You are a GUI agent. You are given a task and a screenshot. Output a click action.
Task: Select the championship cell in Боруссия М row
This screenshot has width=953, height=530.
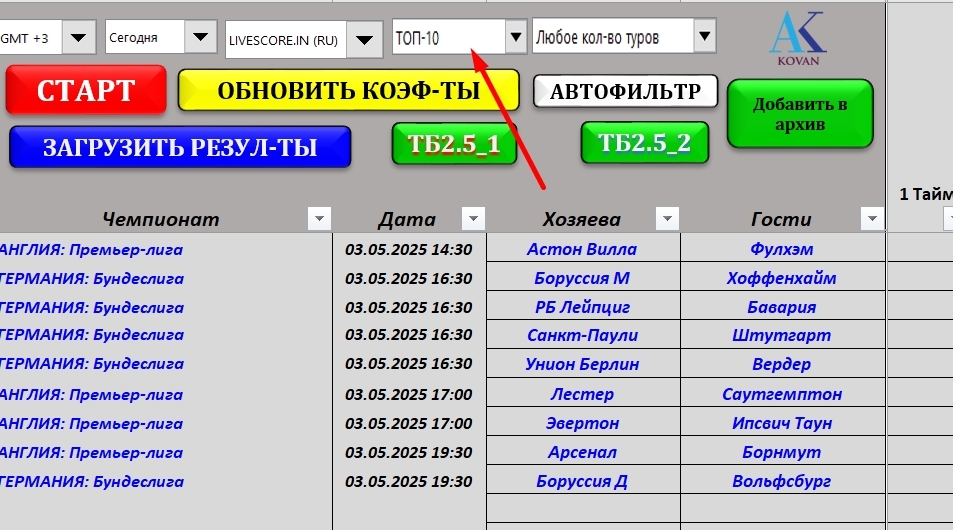(x=165, y=278)
